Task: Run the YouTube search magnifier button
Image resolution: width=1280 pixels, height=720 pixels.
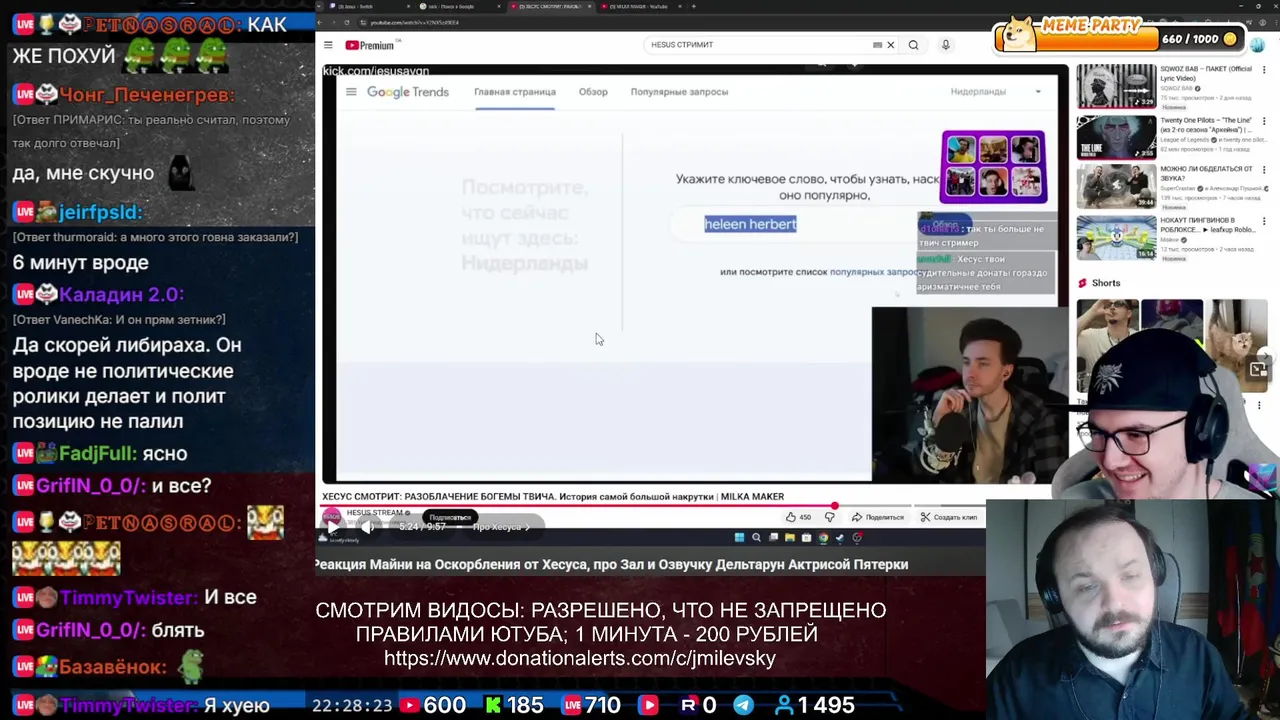Action: tap(913, 45)
